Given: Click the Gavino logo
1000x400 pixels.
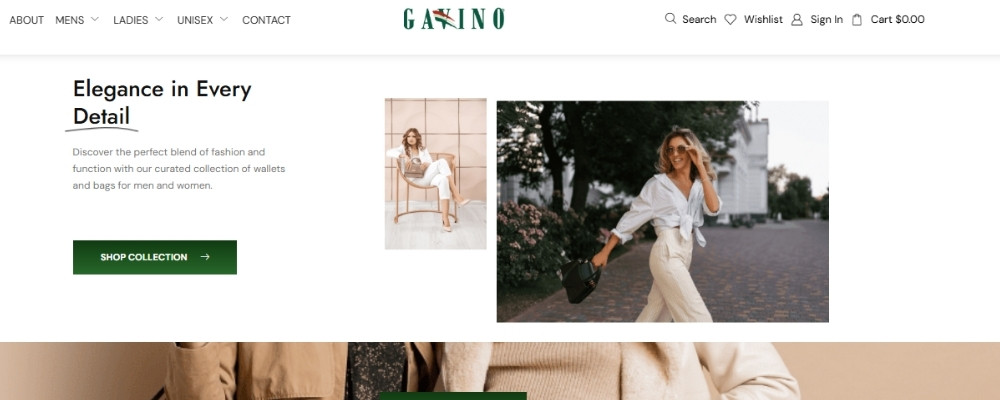Looking at the screenshot, I should point(454,19).
